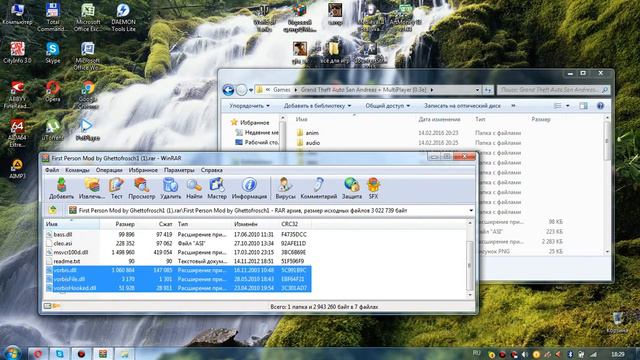The width and height of the screenshot is (640, 360).
Task: Sort by the Имя column in WinRAR
Action: tap(71, 224)
